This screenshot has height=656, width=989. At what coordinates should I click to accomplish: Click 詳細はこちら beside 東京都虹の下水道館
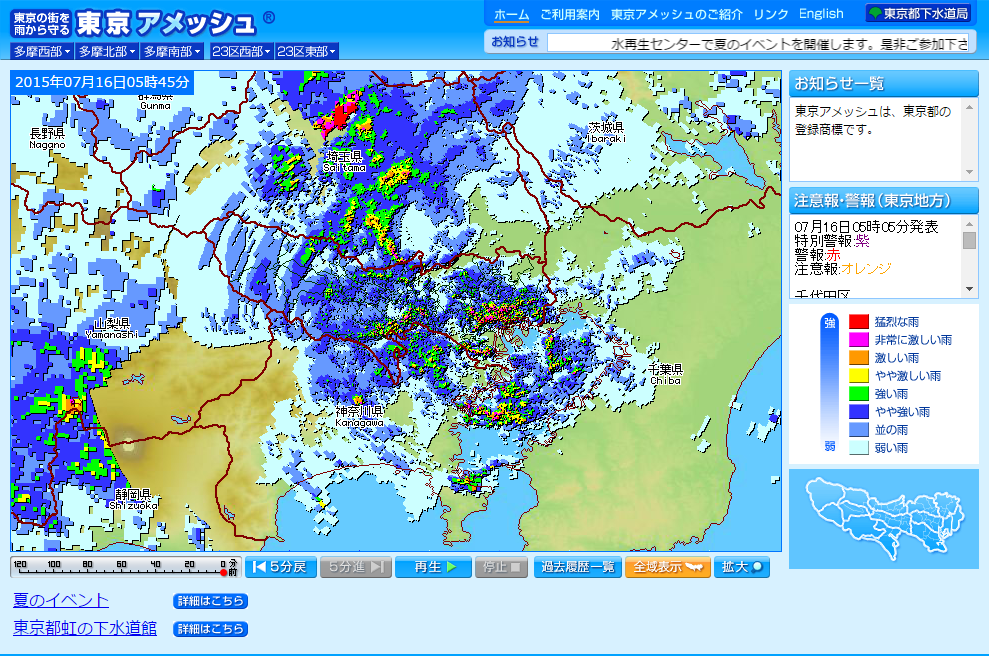[210, 629]
